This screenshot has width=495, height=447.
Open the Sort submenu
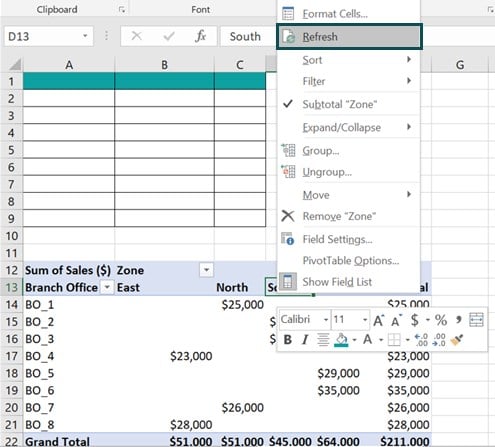(348, 60)
